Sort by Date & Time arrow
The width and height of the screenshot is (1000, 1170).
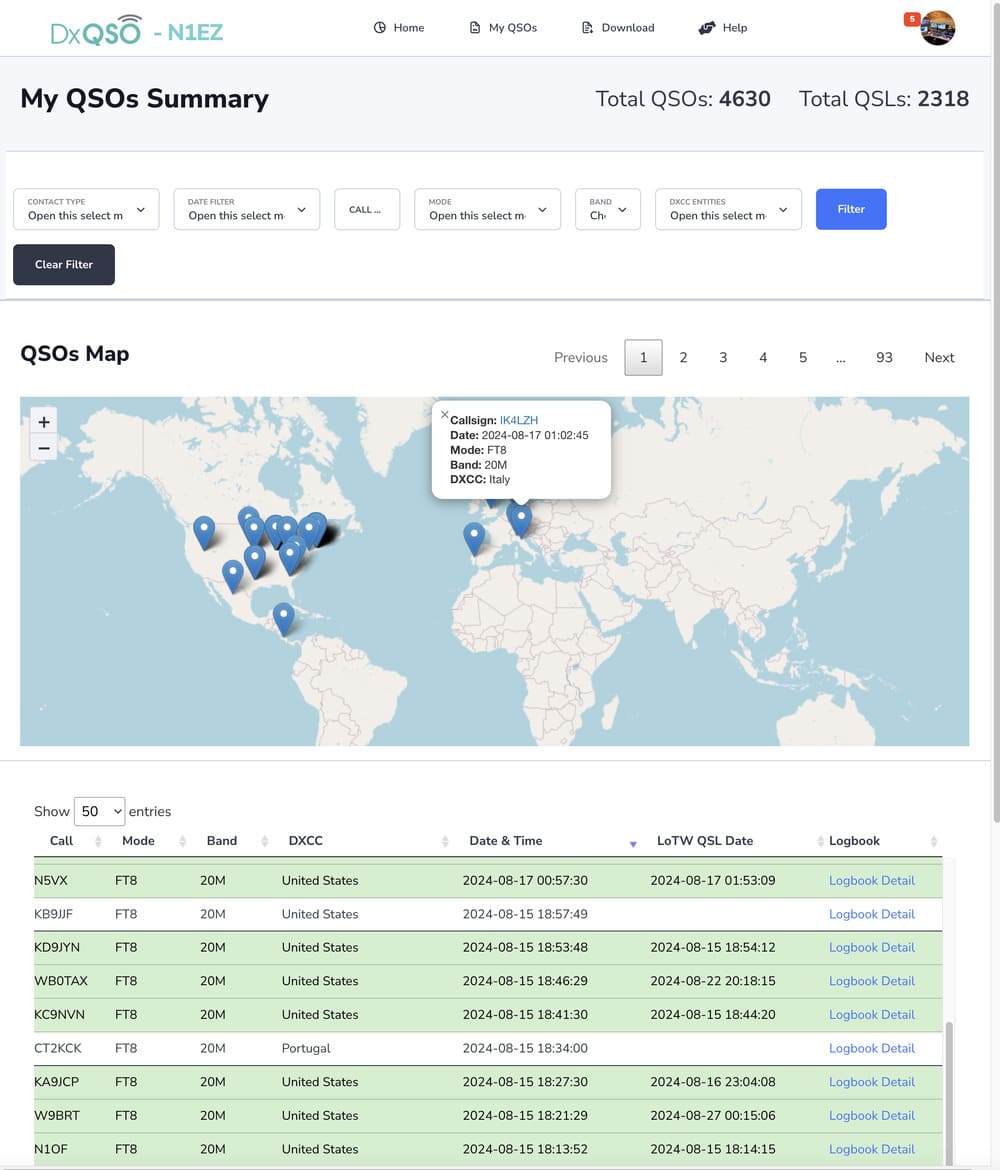click(x=633, y=843)
